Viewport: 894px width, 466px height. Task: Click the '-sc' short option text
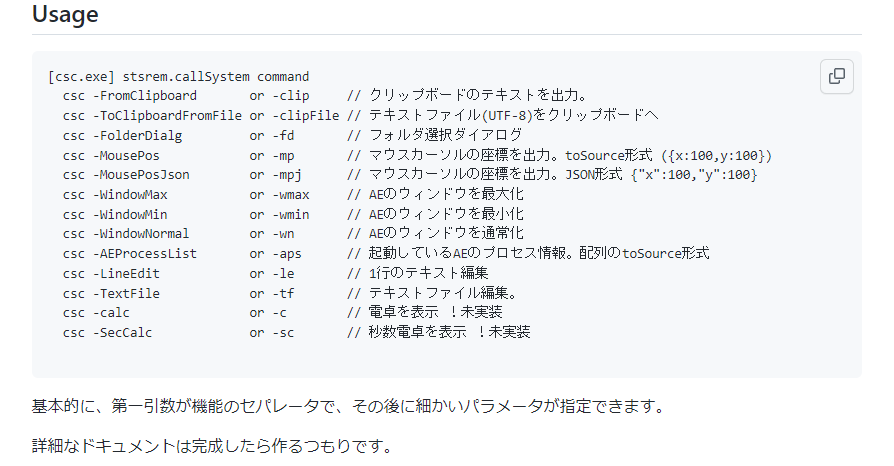(283, 333)
